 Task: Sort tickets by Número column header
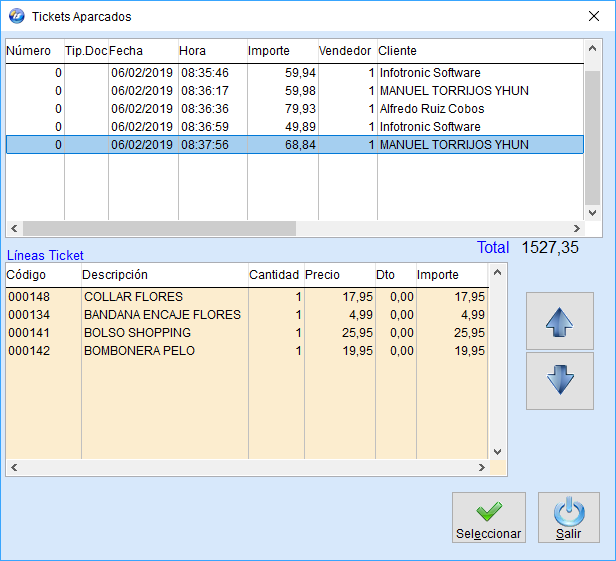35,51
